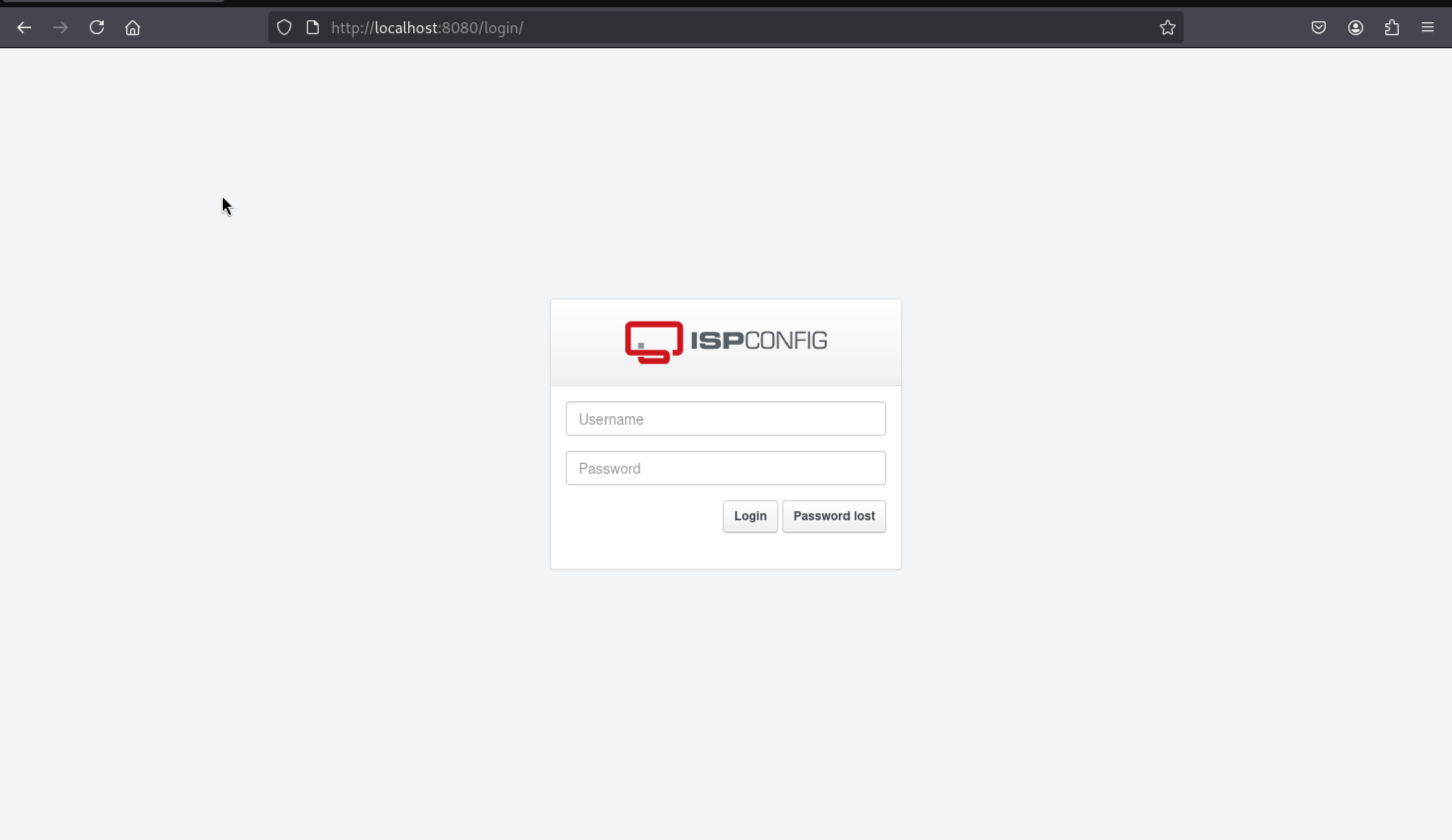Show site information page icon
Screen dimensions: 1452x840
[x=312, y=28]
